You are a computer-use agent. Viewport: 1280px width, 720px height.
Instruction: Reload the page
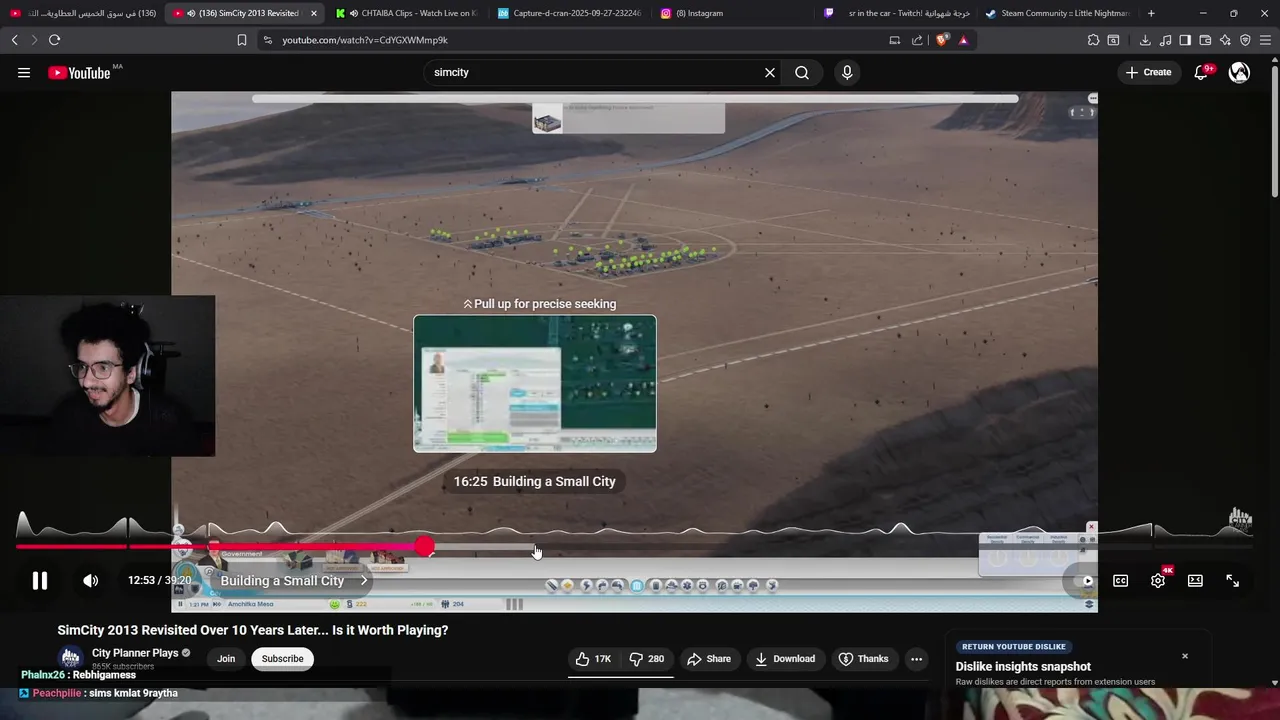[x=54, y=40]
